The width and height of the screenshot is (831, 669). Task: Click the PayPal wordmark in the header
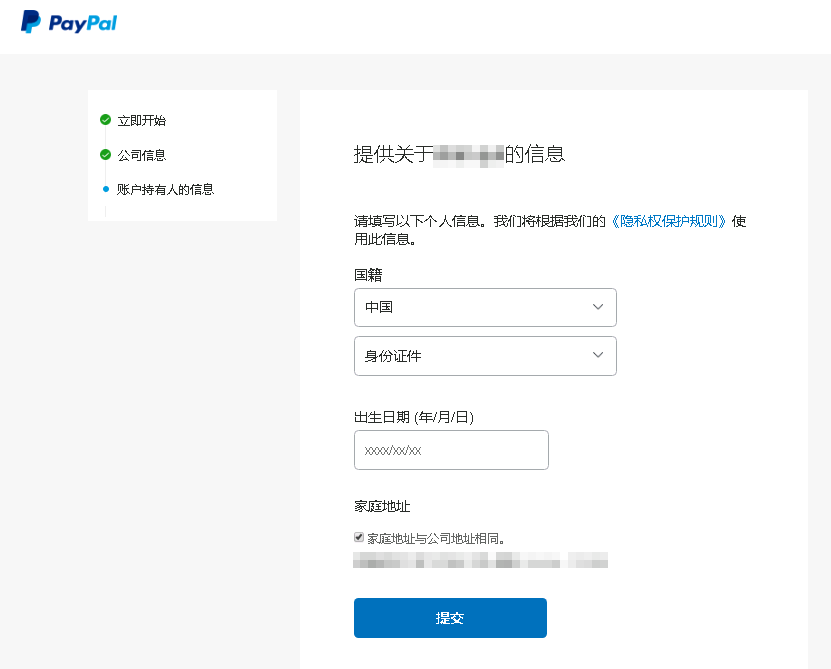tap(85, 21)
